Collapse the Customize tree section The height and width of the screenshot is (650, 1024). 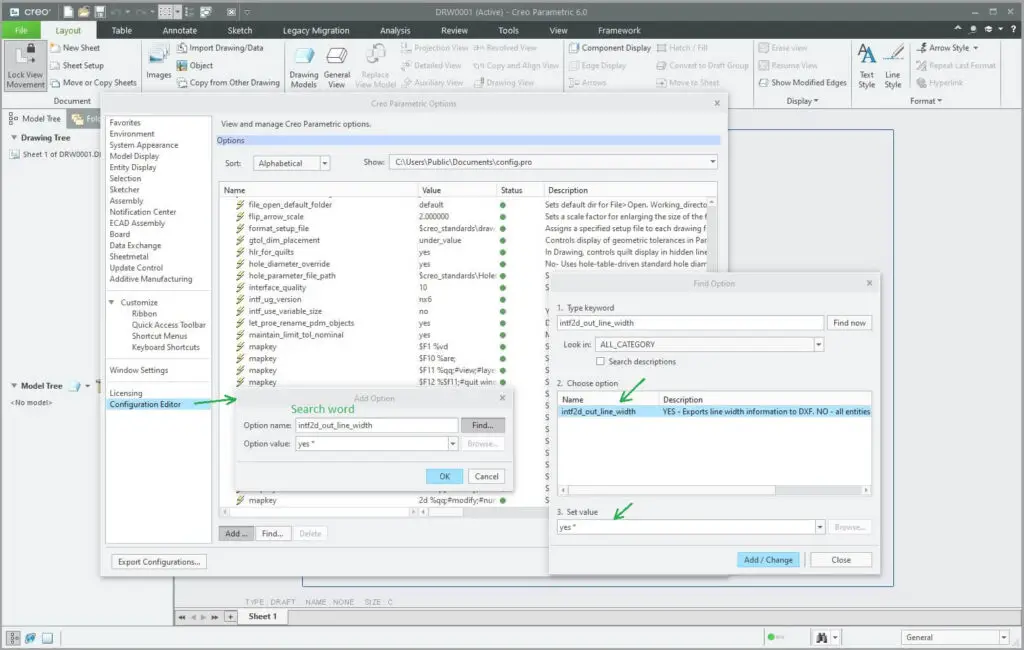(x=112, y=302)
